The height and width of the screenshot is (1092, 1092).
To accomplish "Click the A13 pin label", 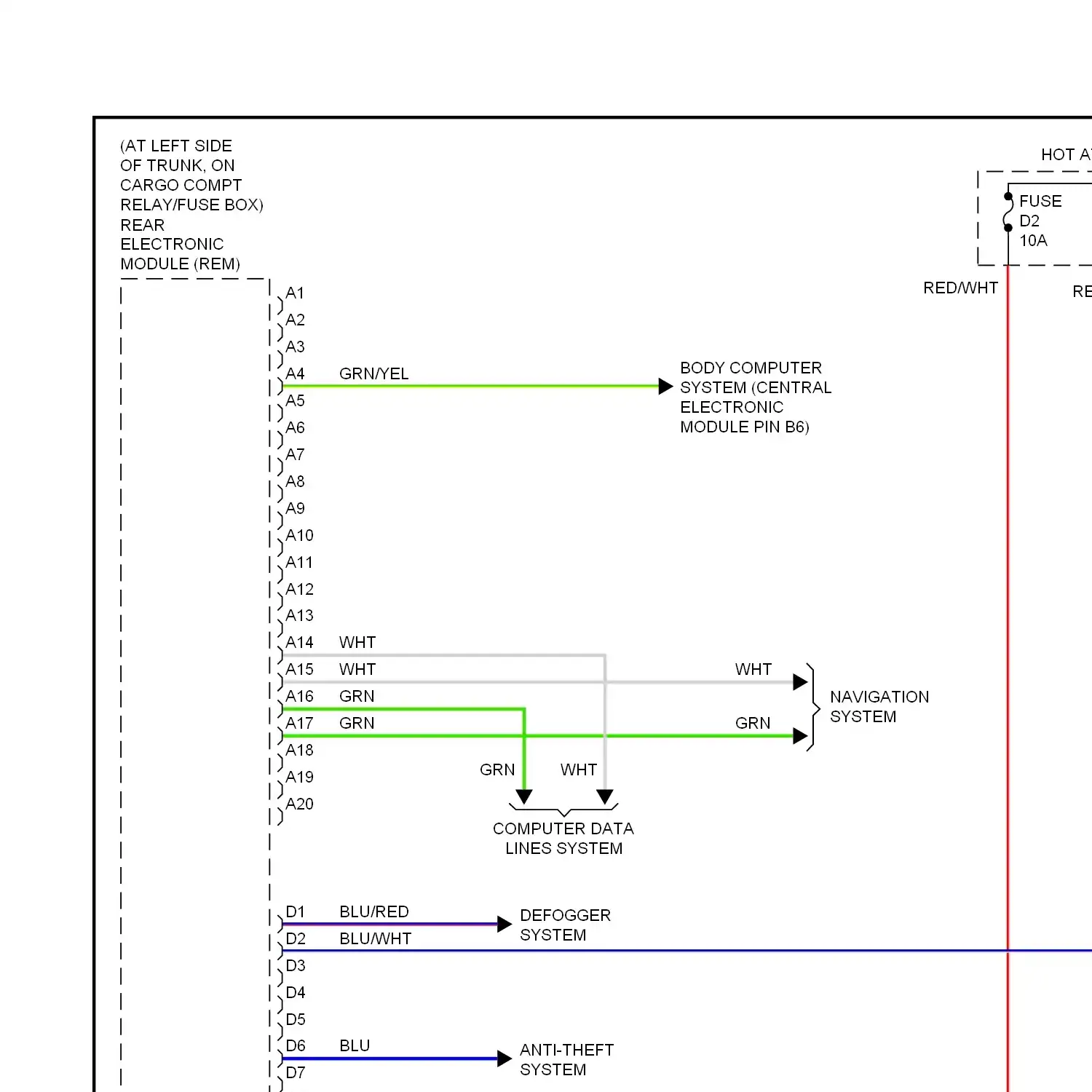I will pos(299,616).
